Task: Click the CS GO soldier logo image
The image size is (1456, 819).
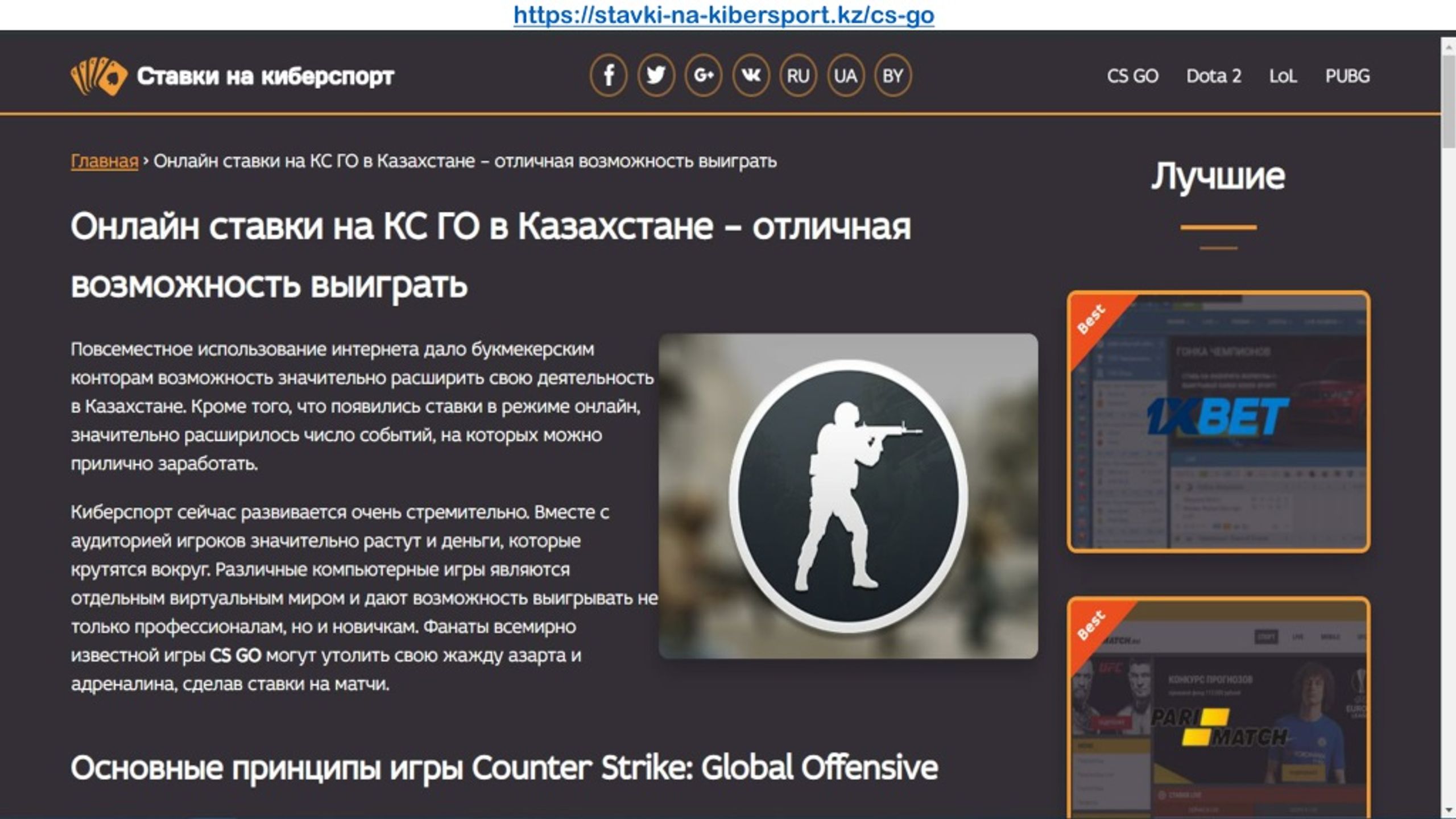Action: point(848,496)
